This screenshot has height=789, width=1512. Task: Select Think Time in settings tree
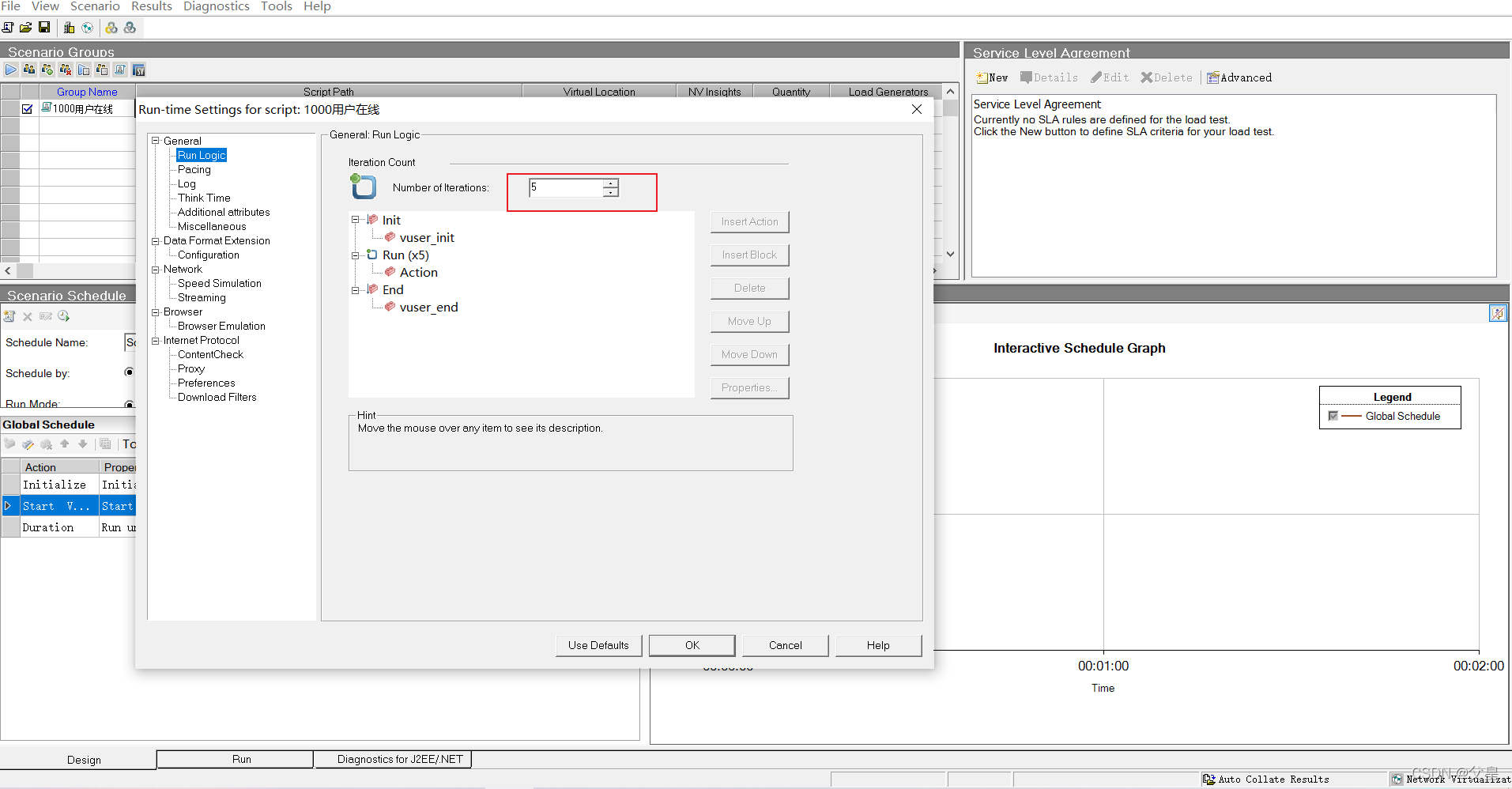204,198
